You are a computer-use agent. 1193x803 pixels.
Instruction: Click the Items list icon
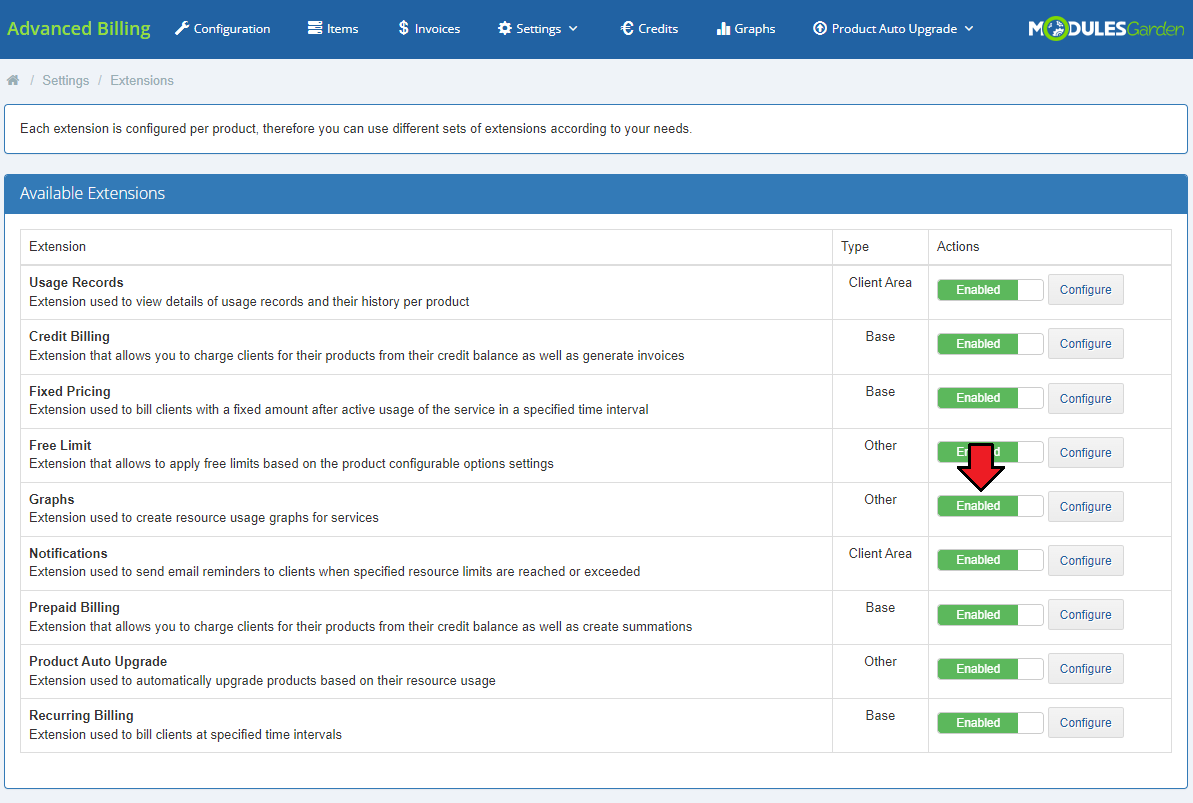315,28
